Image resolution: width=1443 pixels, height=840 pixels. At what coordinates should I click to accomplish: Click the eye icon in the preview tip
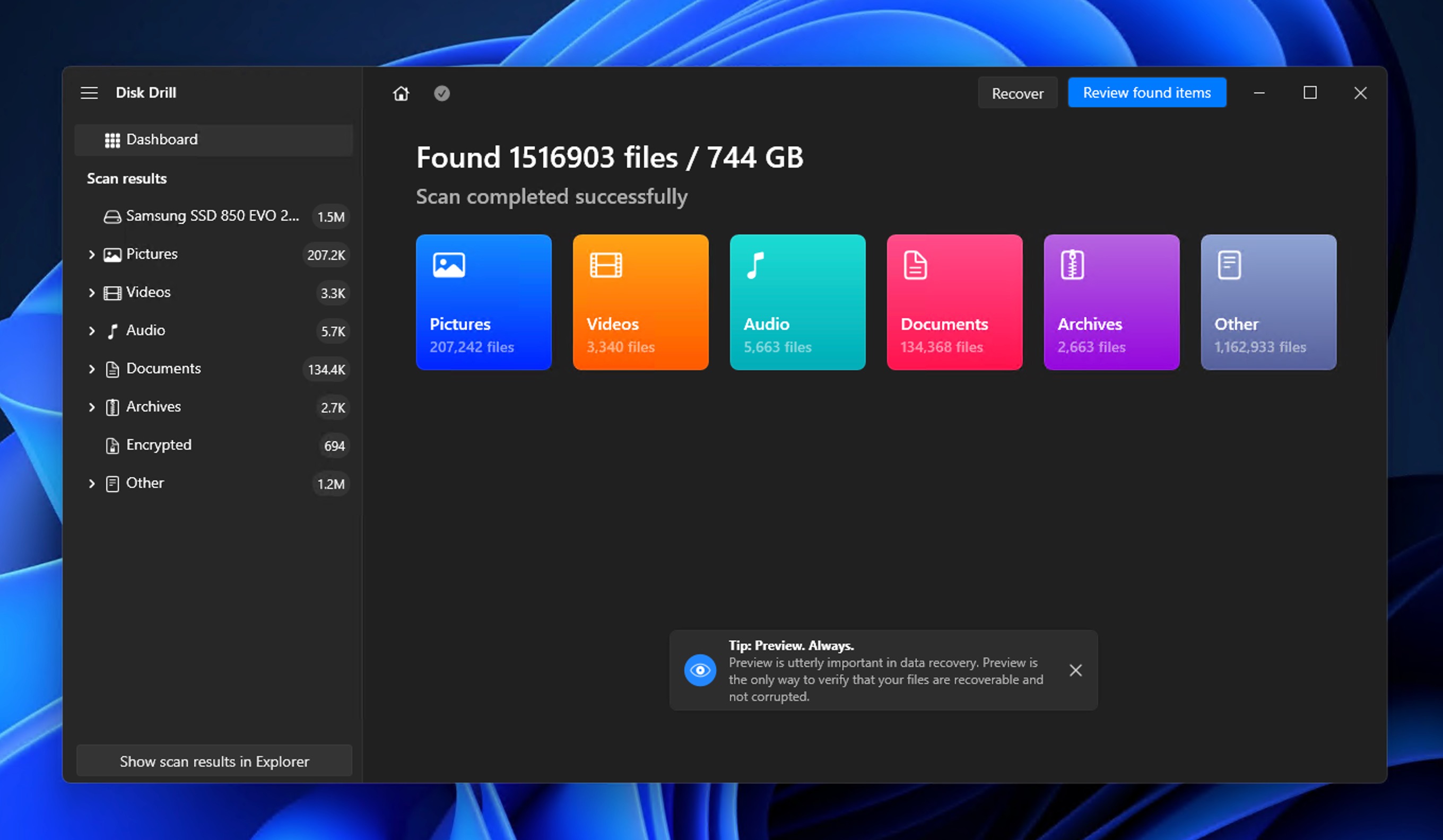click(700, 670)
